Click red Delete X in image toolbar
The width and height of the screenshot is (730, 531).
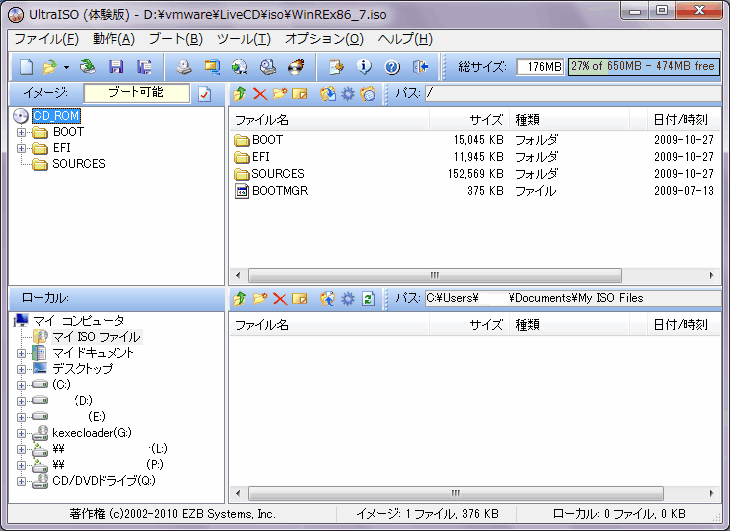pos(260,94)
